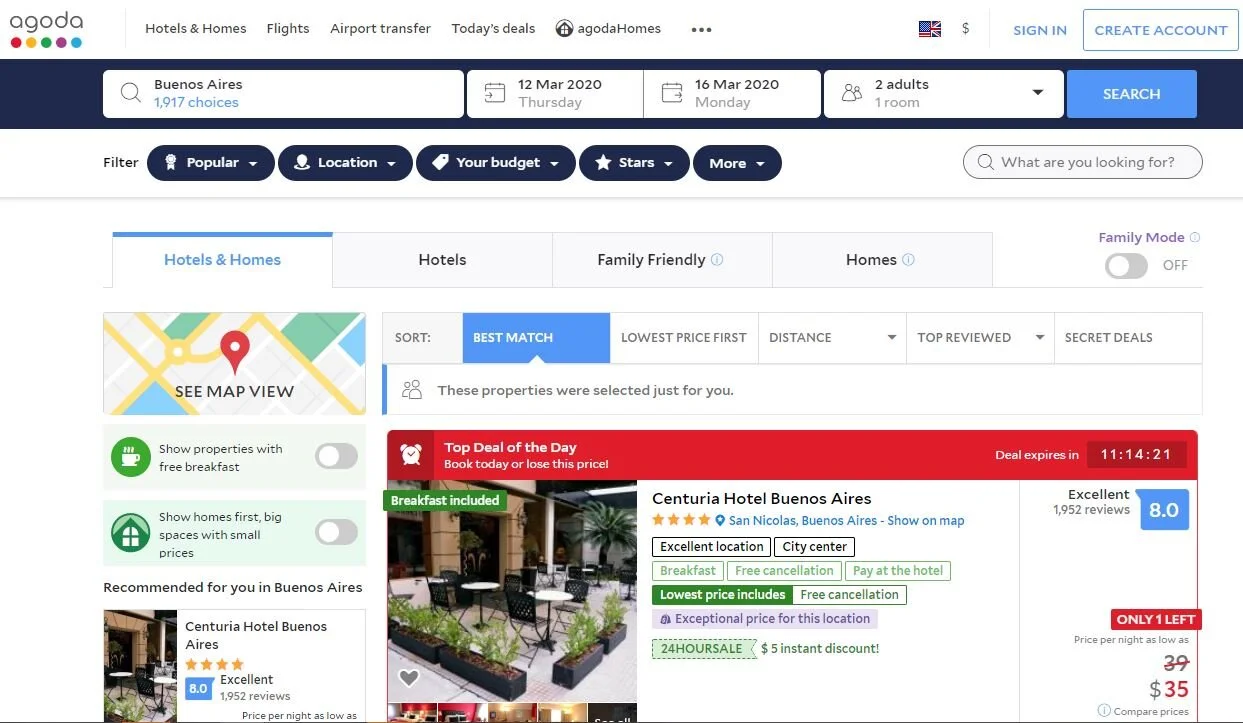Click the guests people icon
The height and width of the screenshot is (723, 1243).
[x=851, y=93]
